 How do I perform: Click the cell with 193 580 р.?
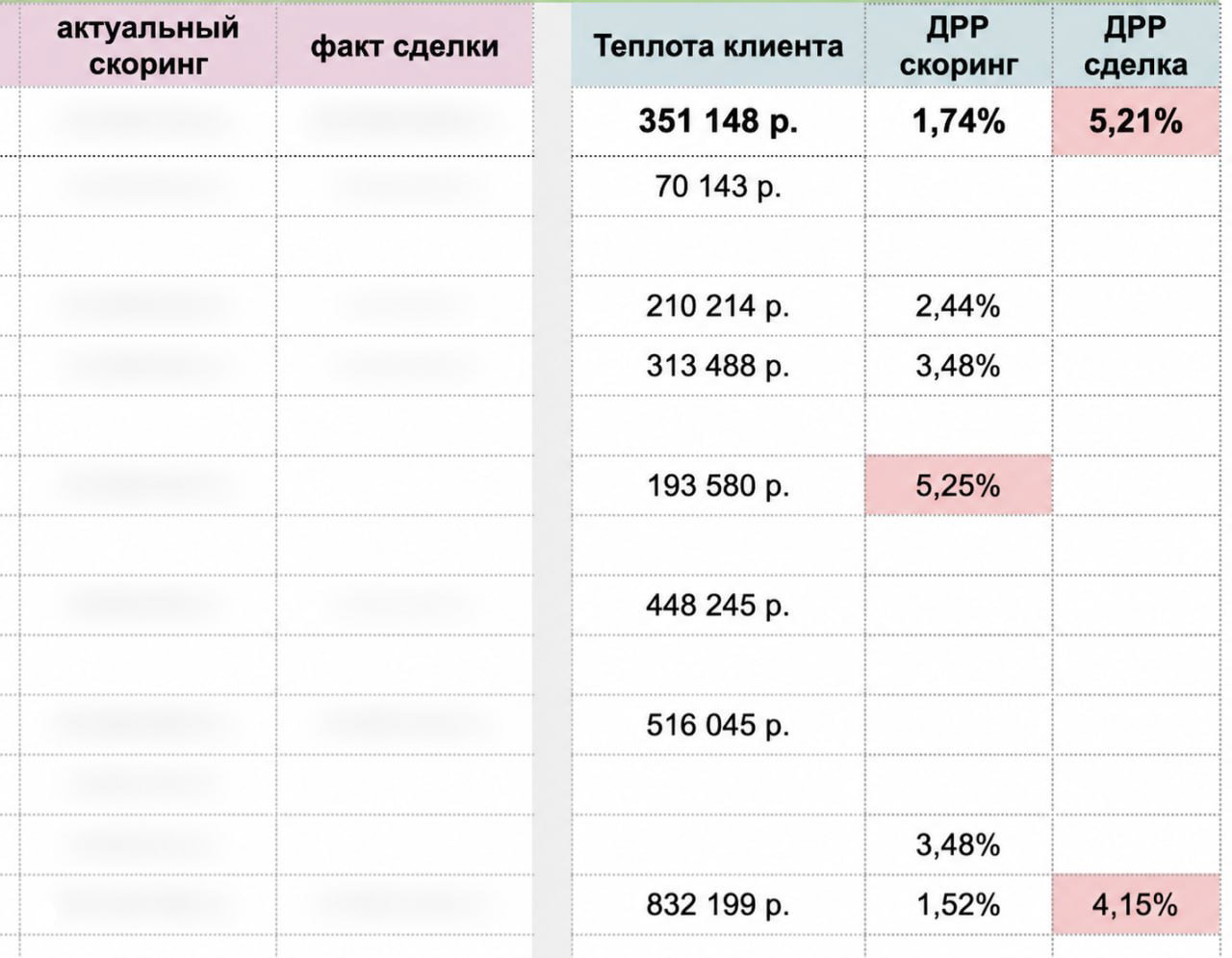[718, 485]
